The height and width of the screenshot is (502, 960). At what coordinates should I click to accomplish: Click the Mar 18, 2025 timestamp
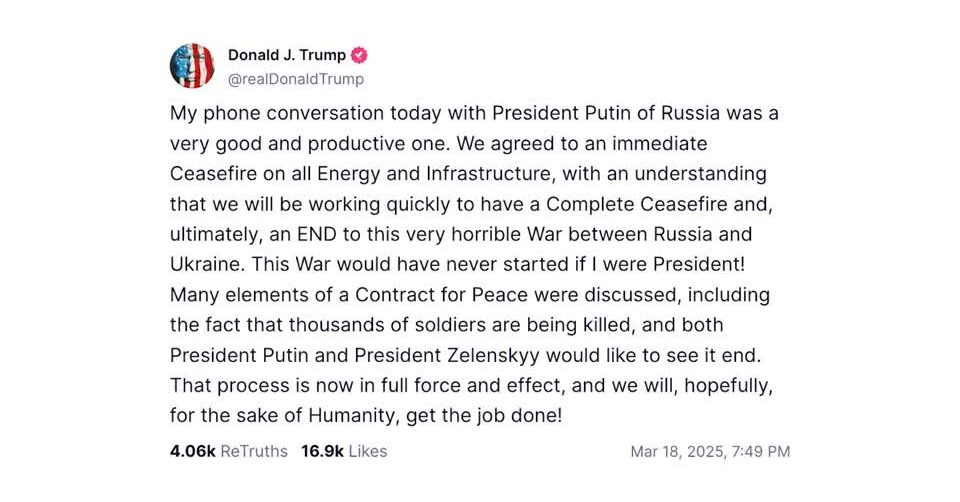tap(710, 452)
